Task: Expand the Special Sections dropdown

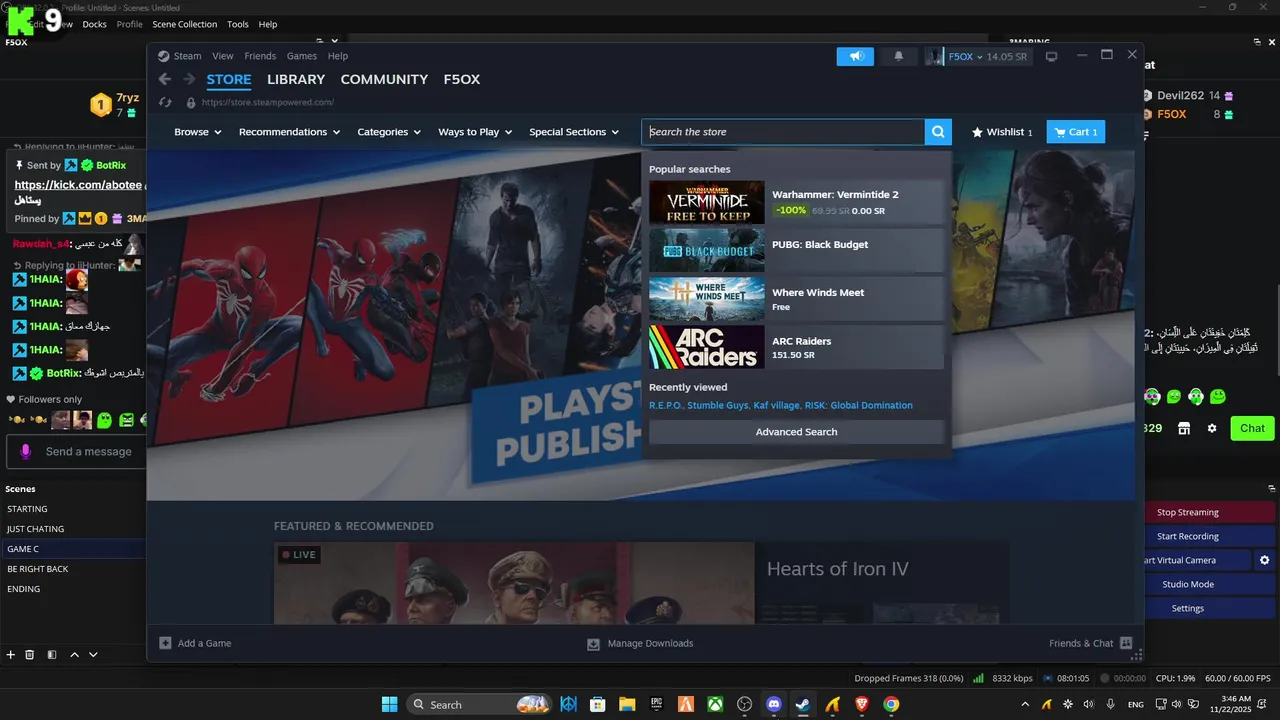Action: [x=574, y=132]
